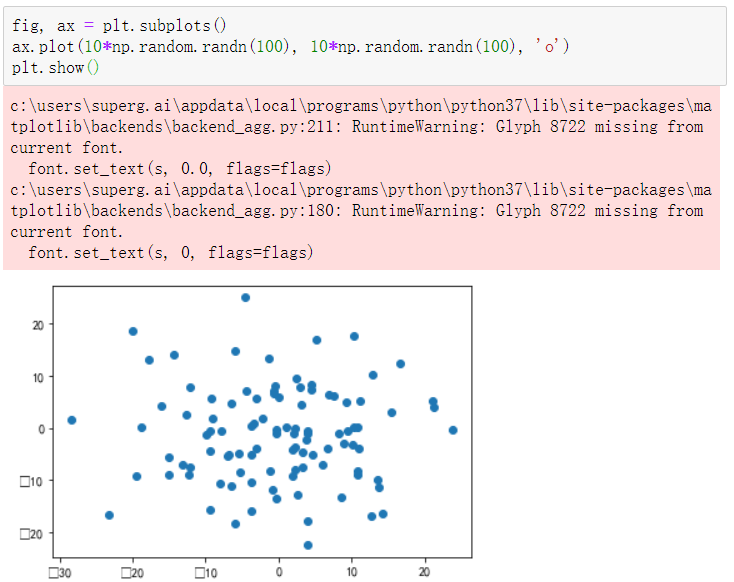Click the code line 'fig, ax = plt.subplots()'

[x=119, y=25]
